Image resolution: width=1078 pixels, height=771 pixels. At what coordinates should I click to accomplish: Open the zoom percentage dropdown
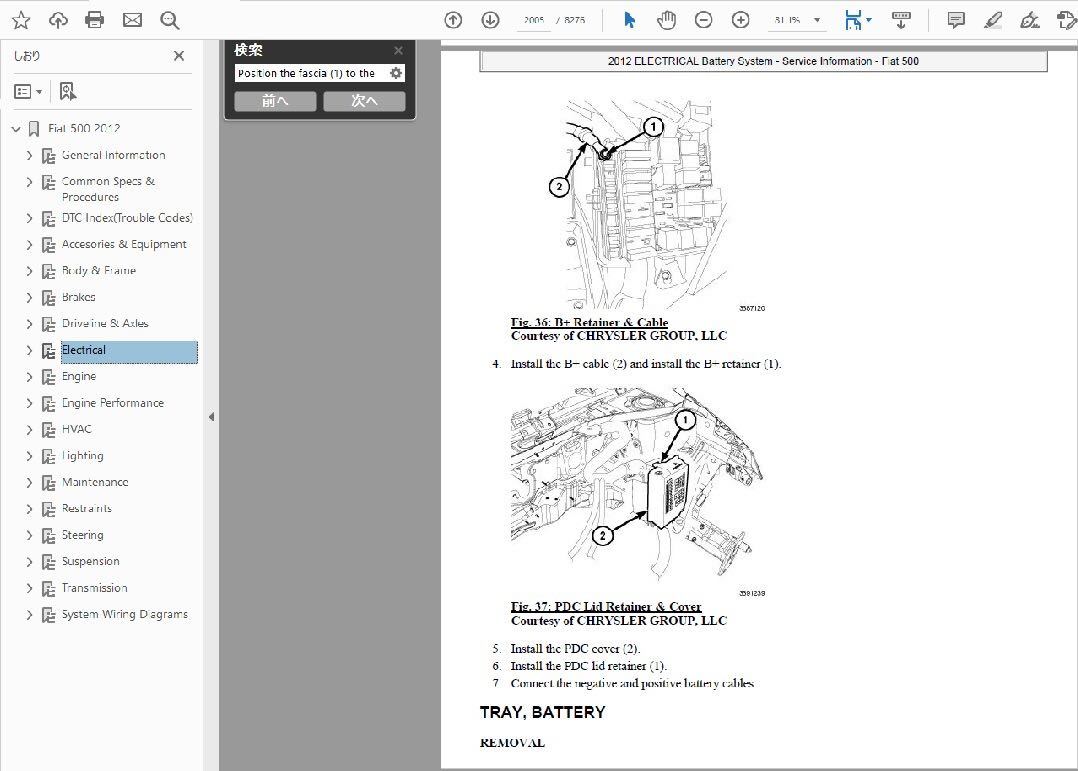[816, 19]
